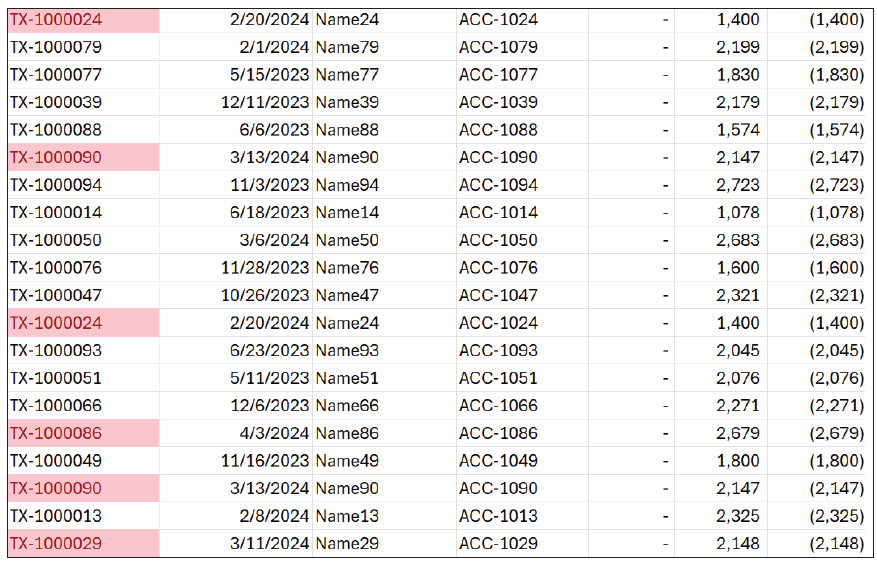
Task: Select account cell ACC-1047
Action: tap(498, 295)
